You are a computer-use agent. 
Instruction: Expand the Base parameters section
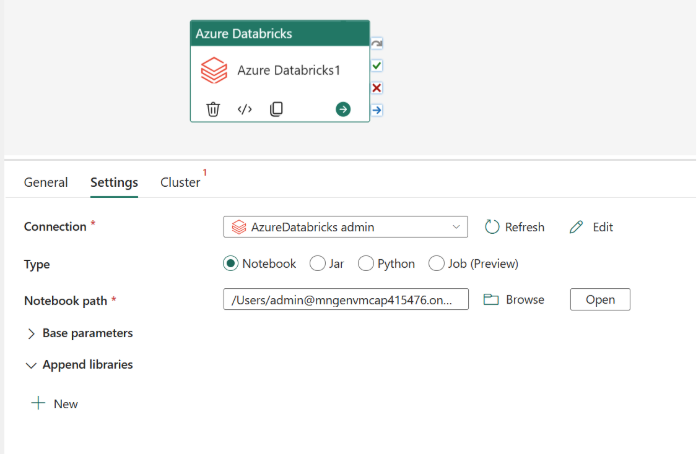coord(31,333)
